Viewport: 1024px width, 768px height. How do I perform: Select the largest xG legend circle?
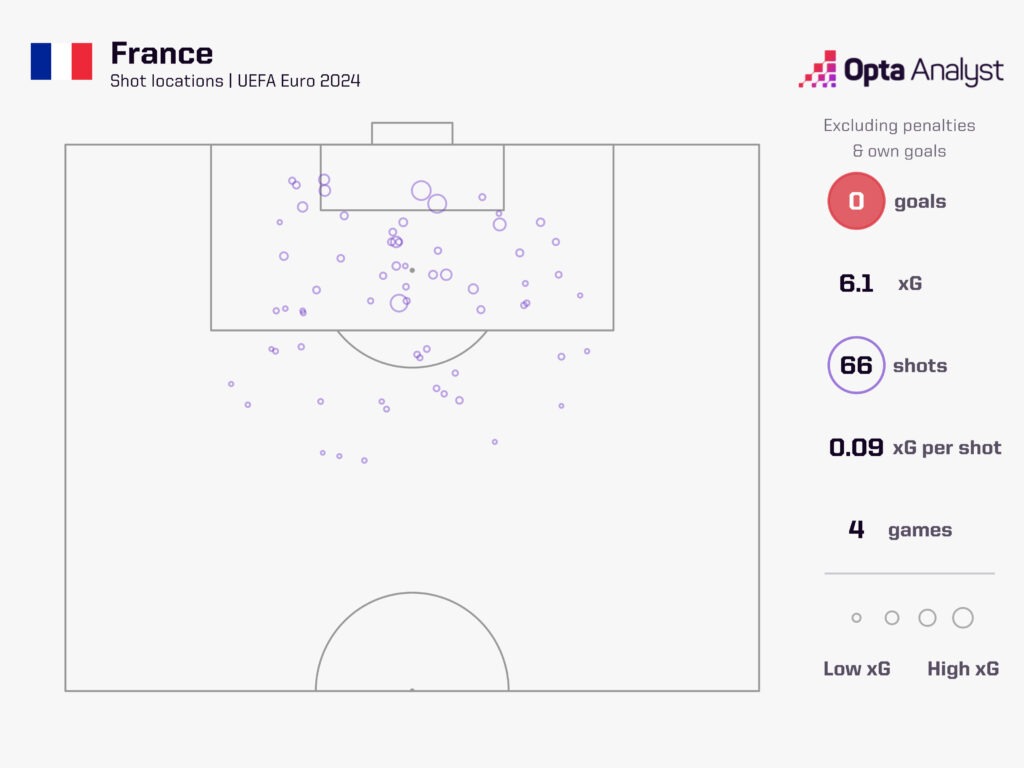963,618
